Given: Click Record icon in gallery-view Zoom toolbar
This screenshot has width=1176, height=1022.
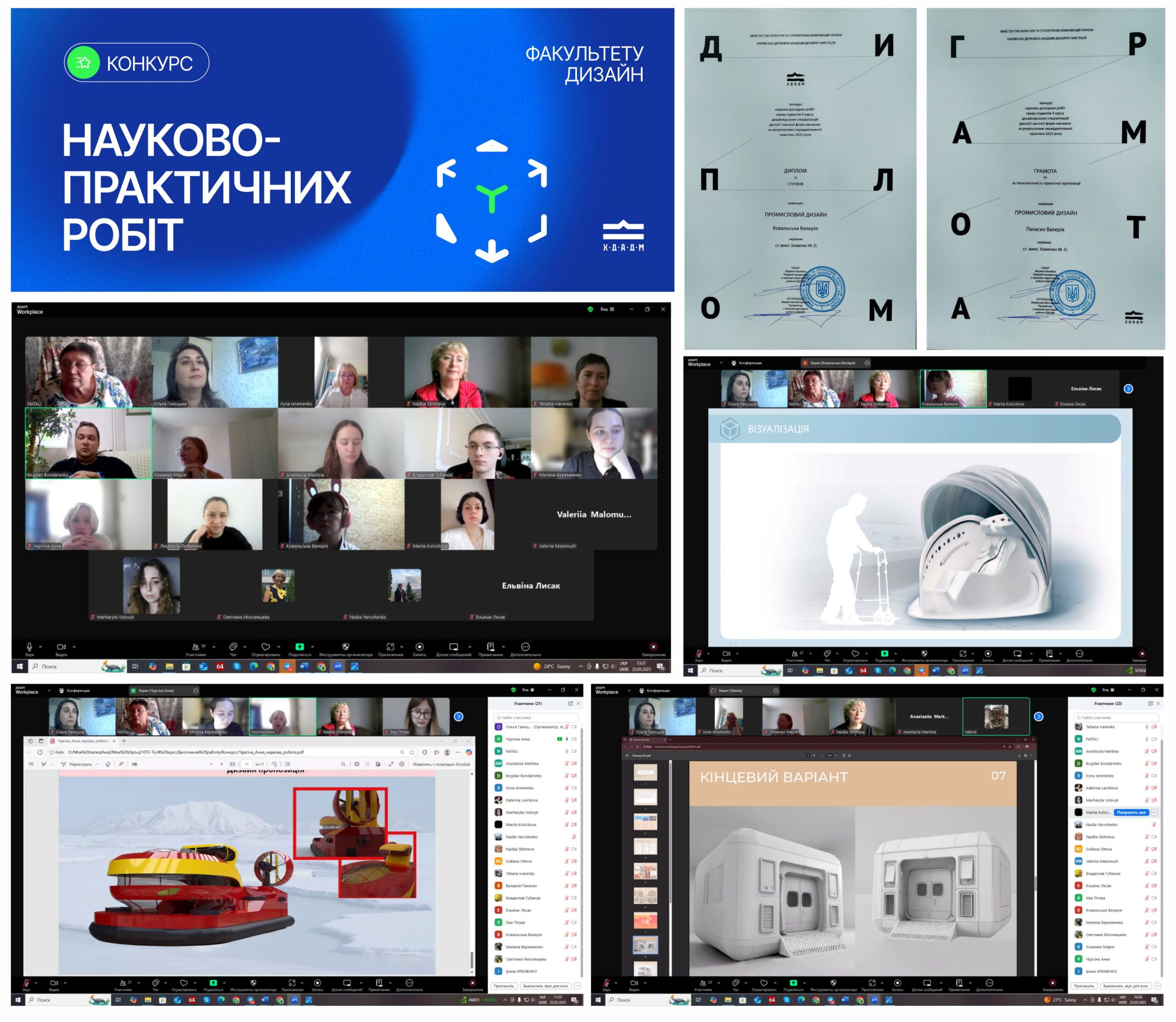Looking at the screenshot, I should coord(419,647).
